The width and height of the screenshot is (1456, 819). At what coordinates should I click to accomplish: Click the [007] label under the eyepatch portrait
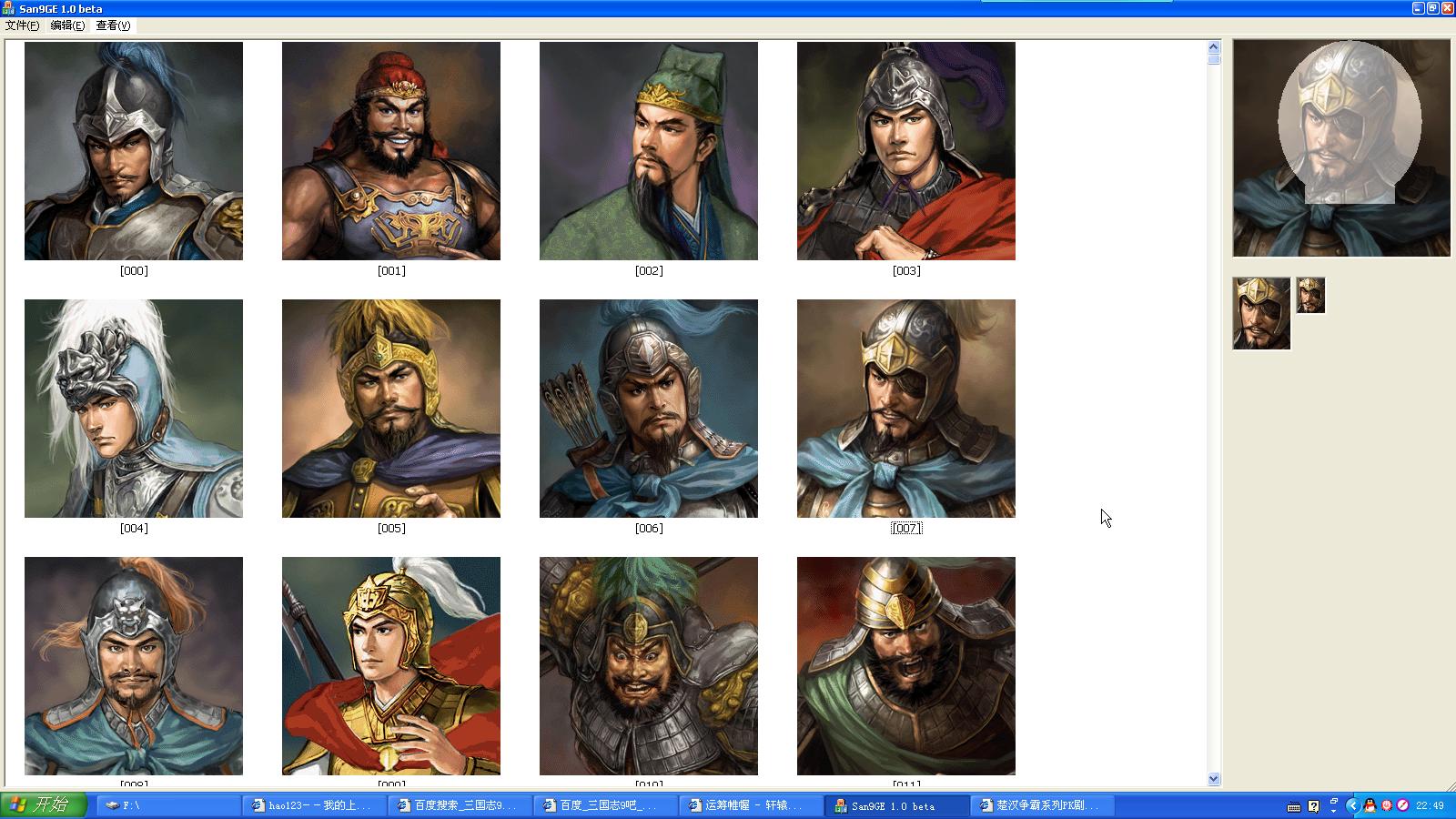coord(906,528)
